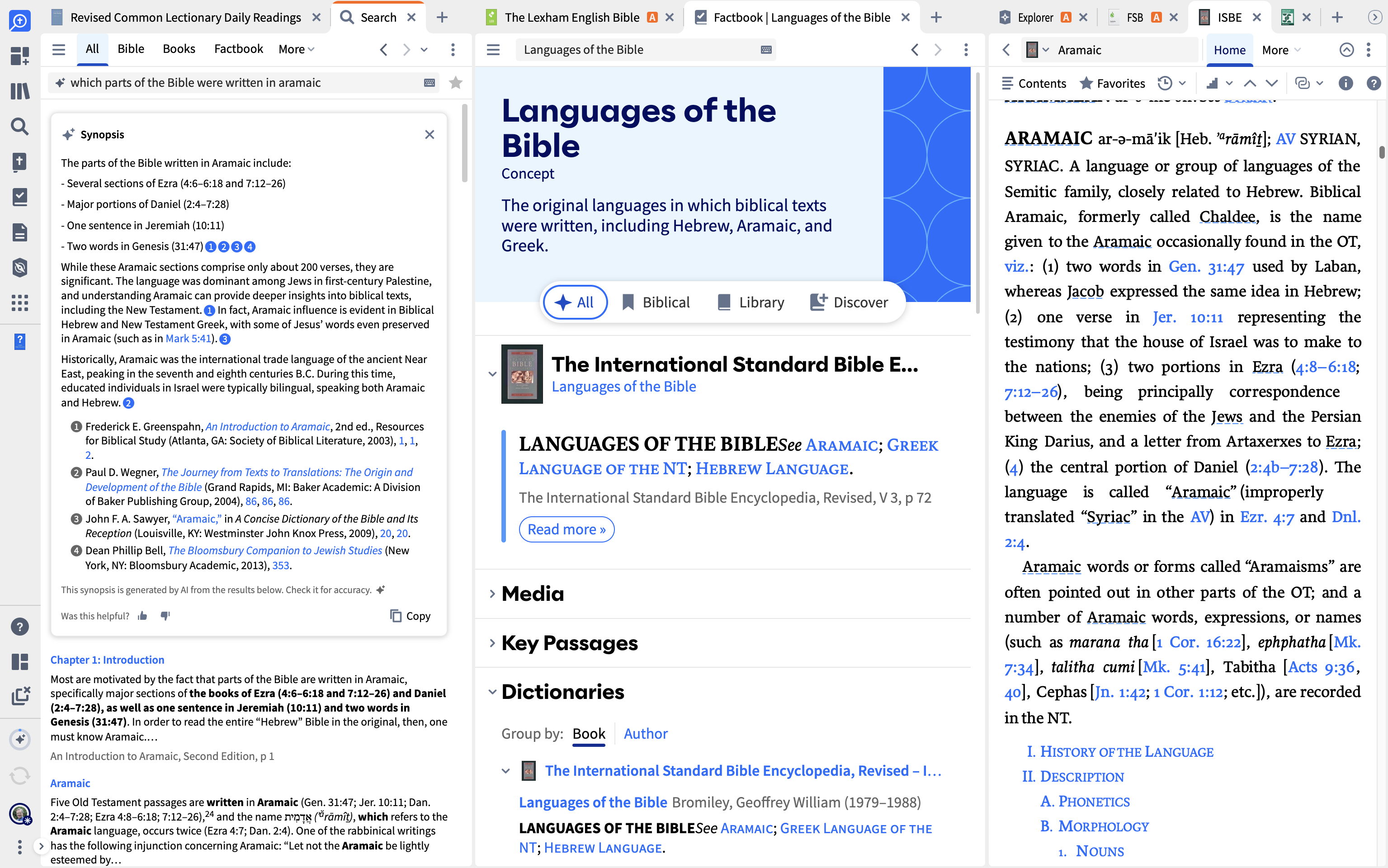Click the star to favorite this search
Screen dimensions: 1388x868
pos(456,83)
